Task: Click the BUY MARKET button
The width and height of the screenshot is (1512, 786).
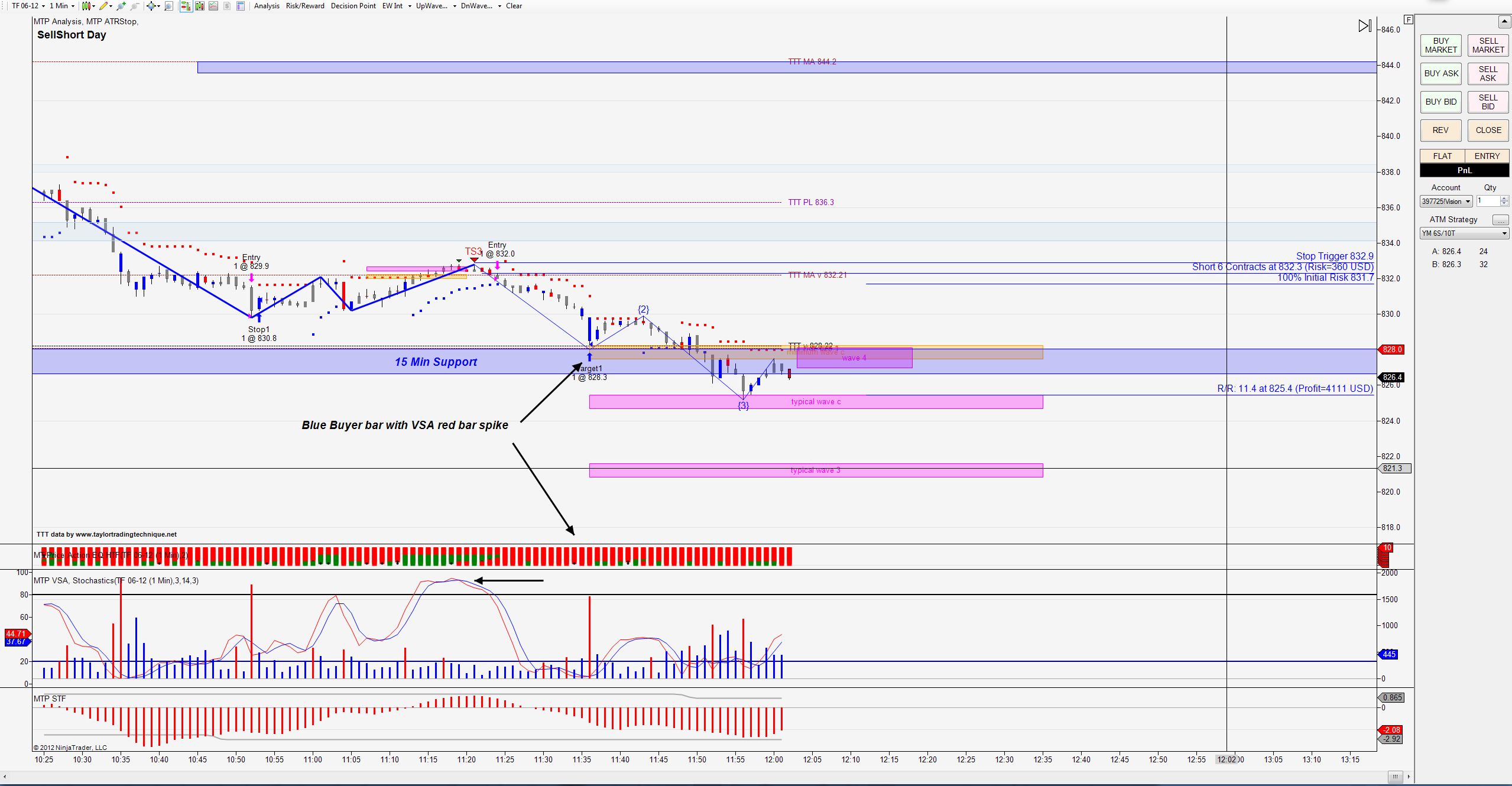Action: [1441, 46]
